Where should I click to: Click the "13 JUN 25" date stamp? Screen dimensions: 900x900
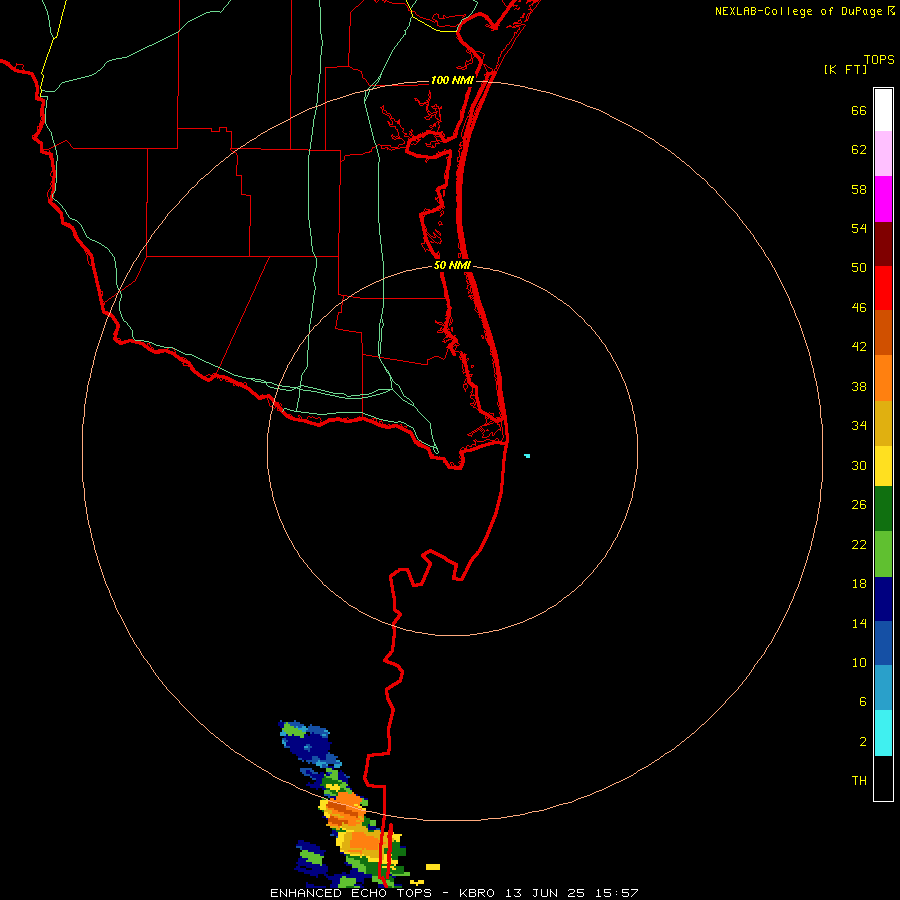click(545, 893)
